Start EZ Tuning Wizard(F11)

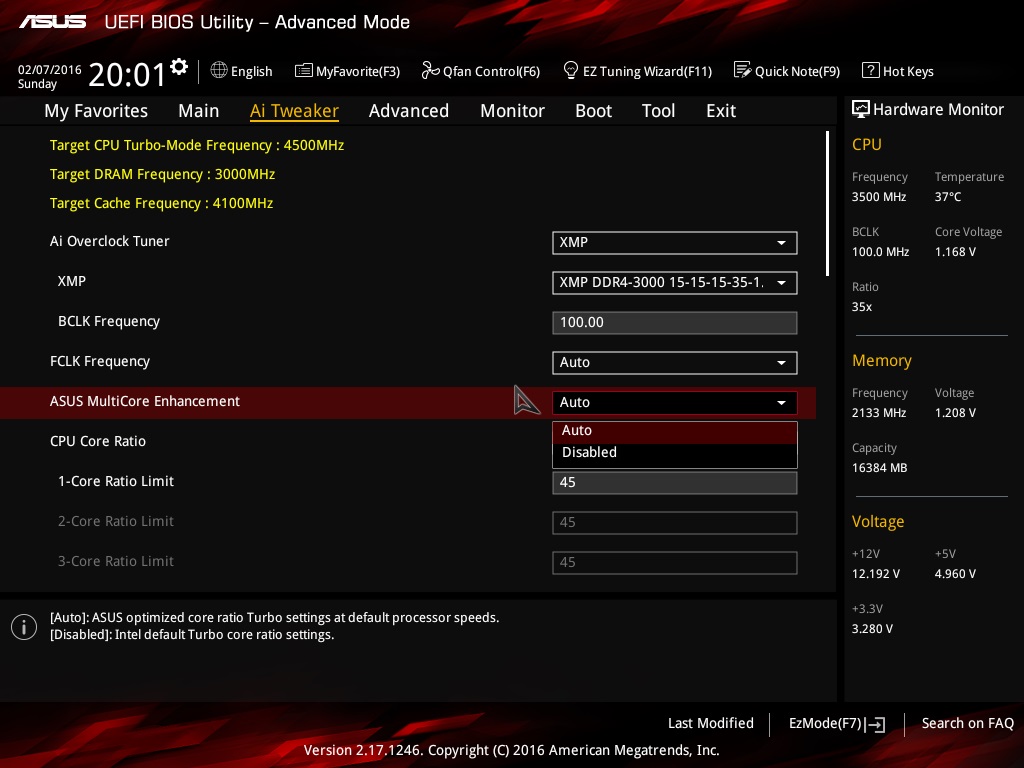tap(637, 71)
